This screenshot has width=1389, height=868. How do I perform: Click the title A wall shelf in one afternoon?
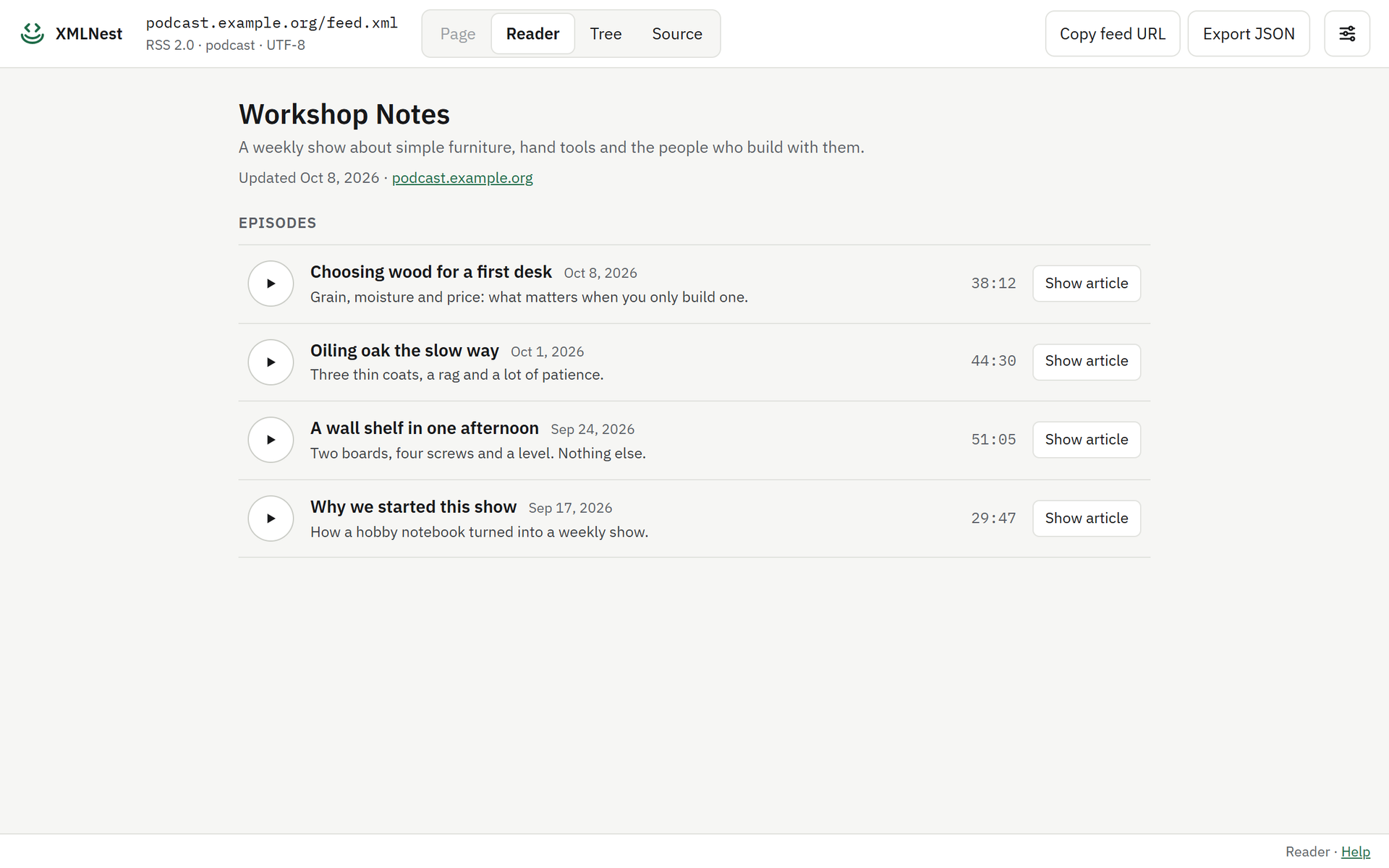(425, 428)
